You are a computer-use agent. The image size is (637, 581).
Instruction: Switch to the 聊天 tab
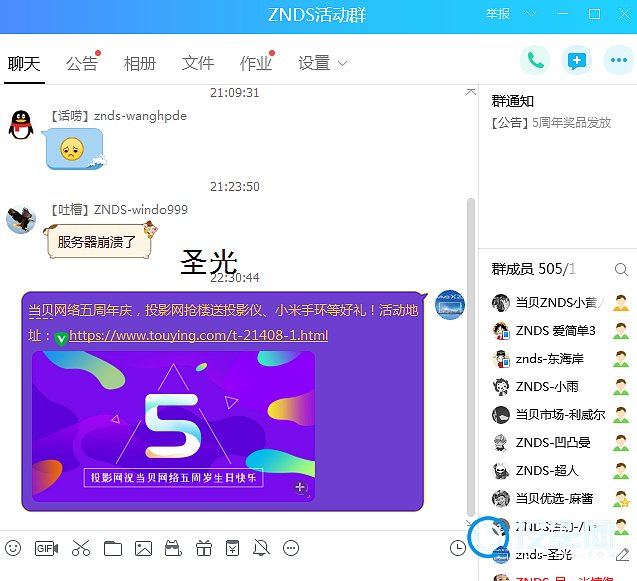point(24,64)
